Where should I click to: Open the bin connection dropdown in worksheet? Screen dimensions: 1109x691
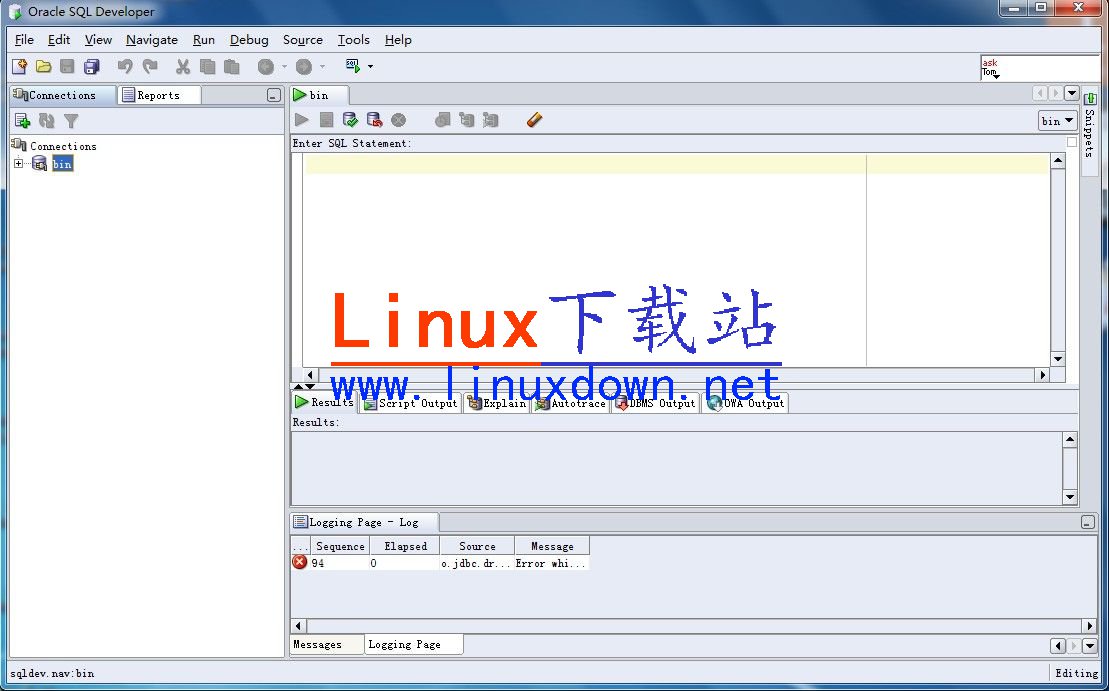(1057, 121)
